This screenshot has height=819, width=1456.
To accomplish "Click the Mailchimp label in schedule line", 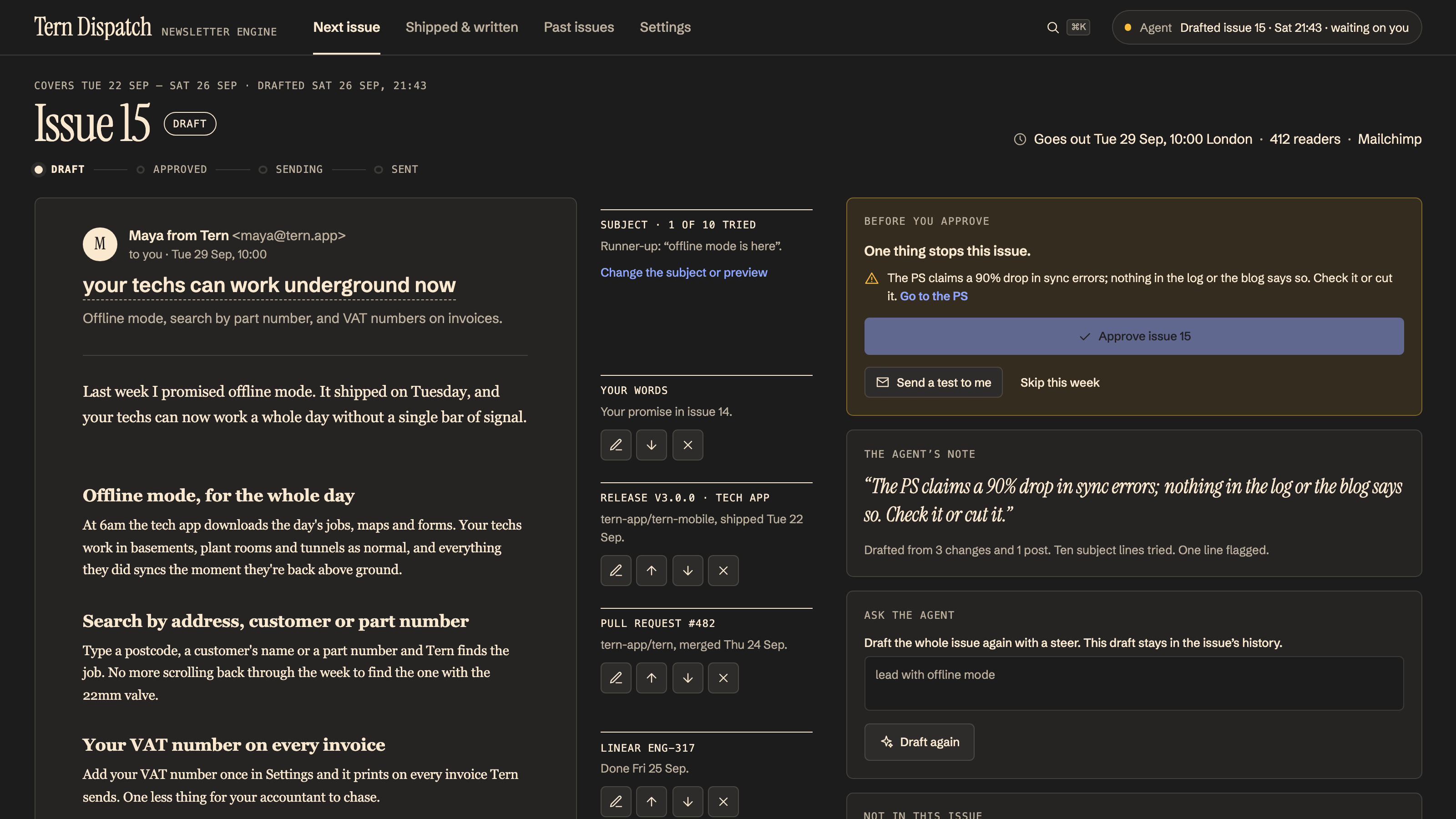I will tap(1389, 139).
